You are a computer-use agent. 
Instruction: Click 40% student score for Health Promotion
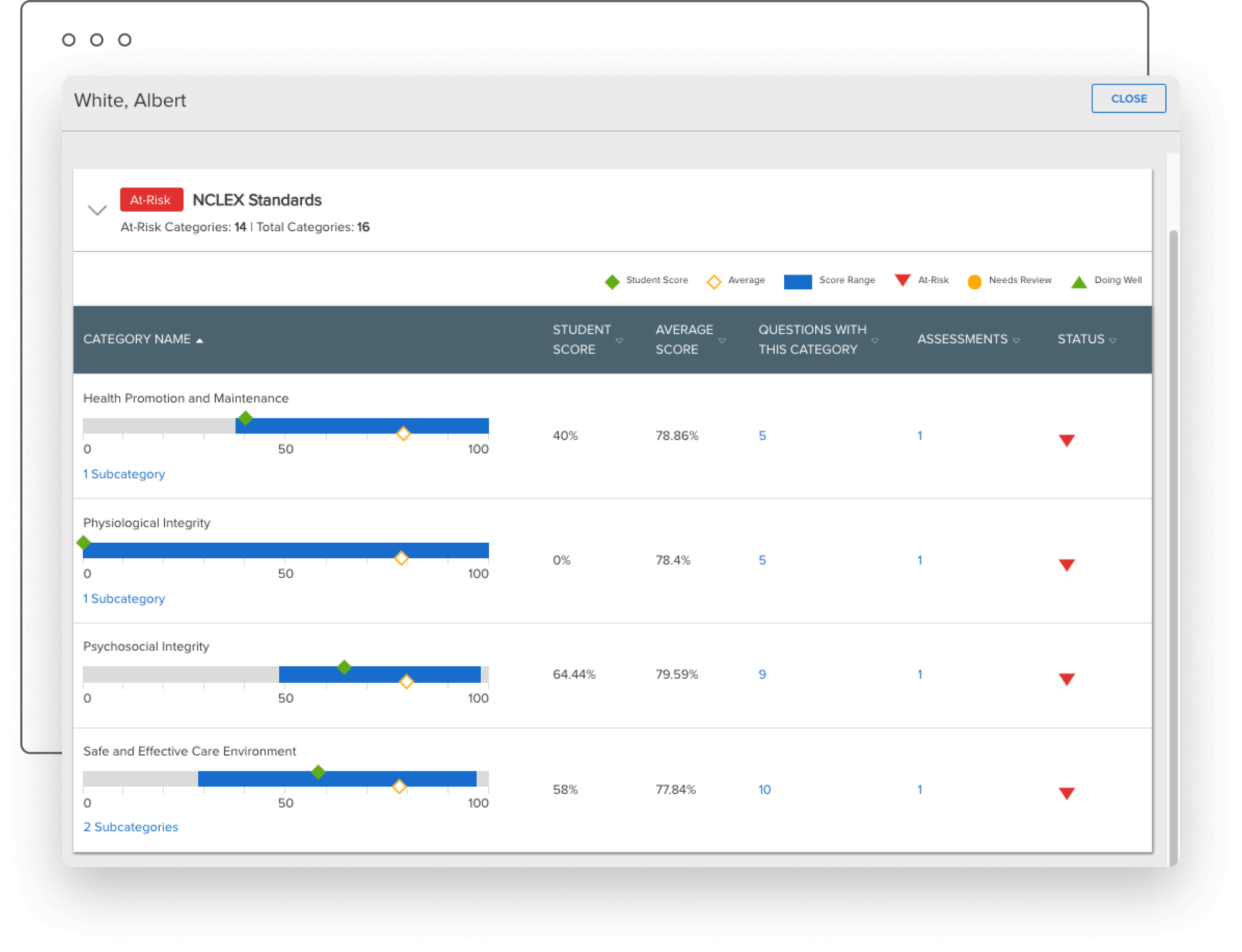tap(566, 436)
